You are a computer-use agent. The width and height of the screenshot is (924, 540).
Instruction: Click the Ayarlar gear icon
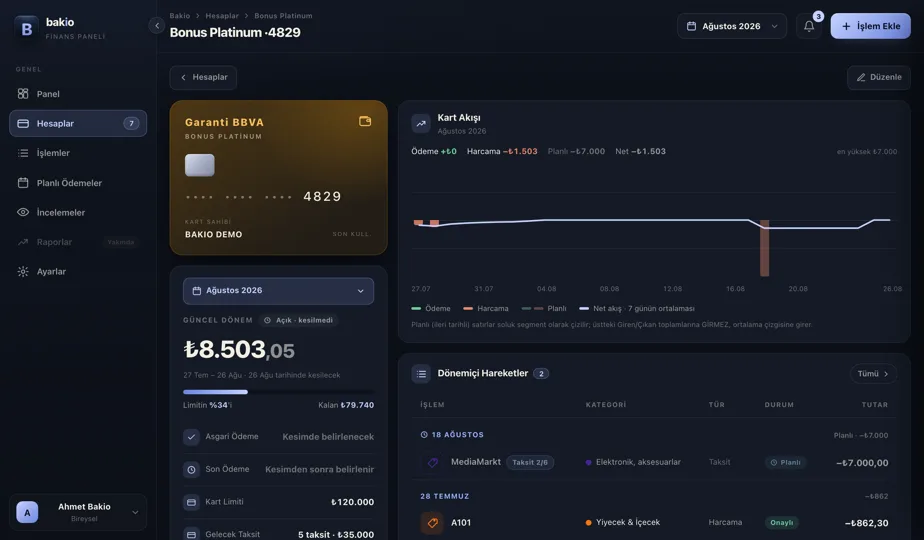(23, 271)
